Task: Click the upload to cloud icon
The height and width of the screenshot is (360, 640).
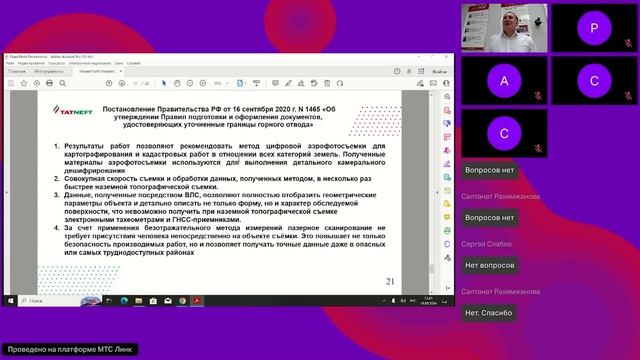Action: pos(37,83)
